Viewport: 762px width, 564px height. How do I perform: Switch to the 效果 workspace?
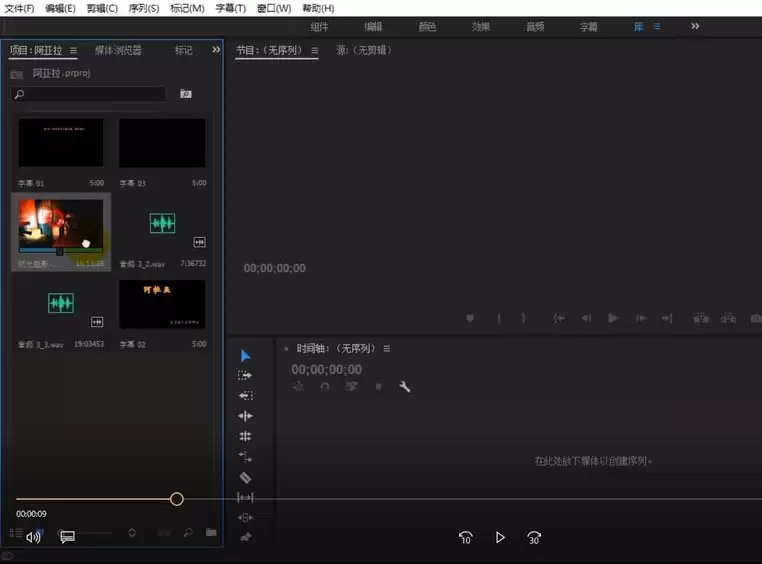coord(481,27)
